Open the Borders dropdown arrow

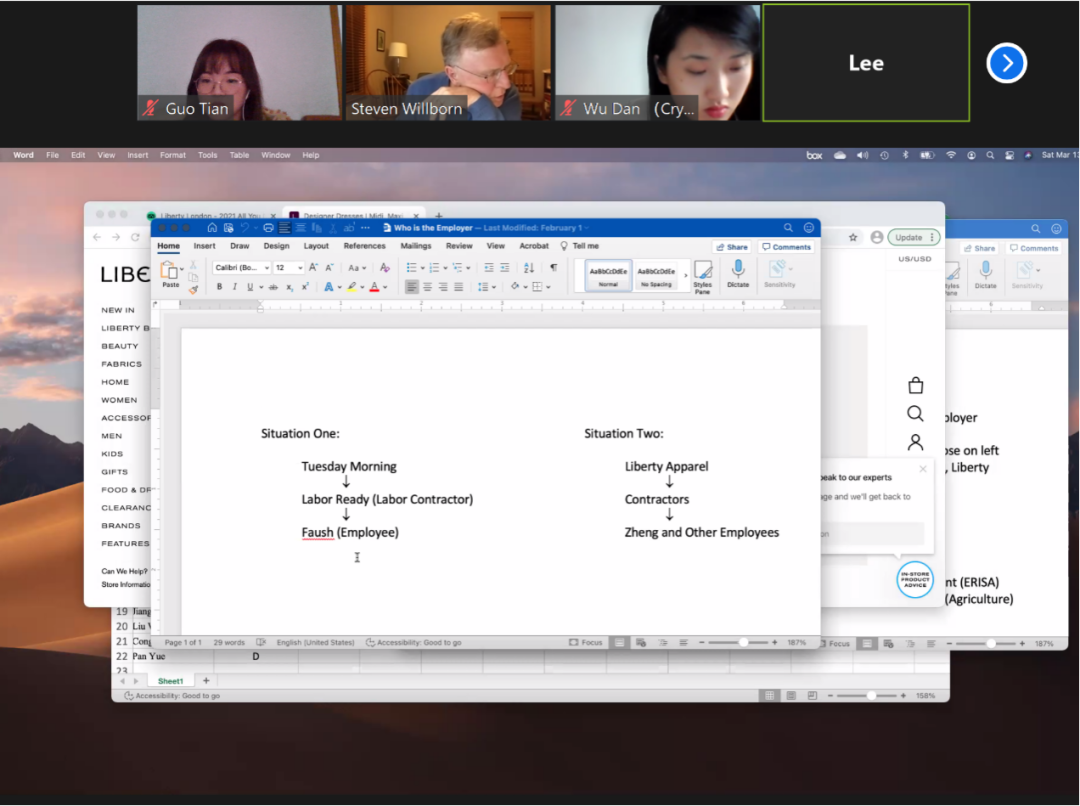click(x=548, y=287)
